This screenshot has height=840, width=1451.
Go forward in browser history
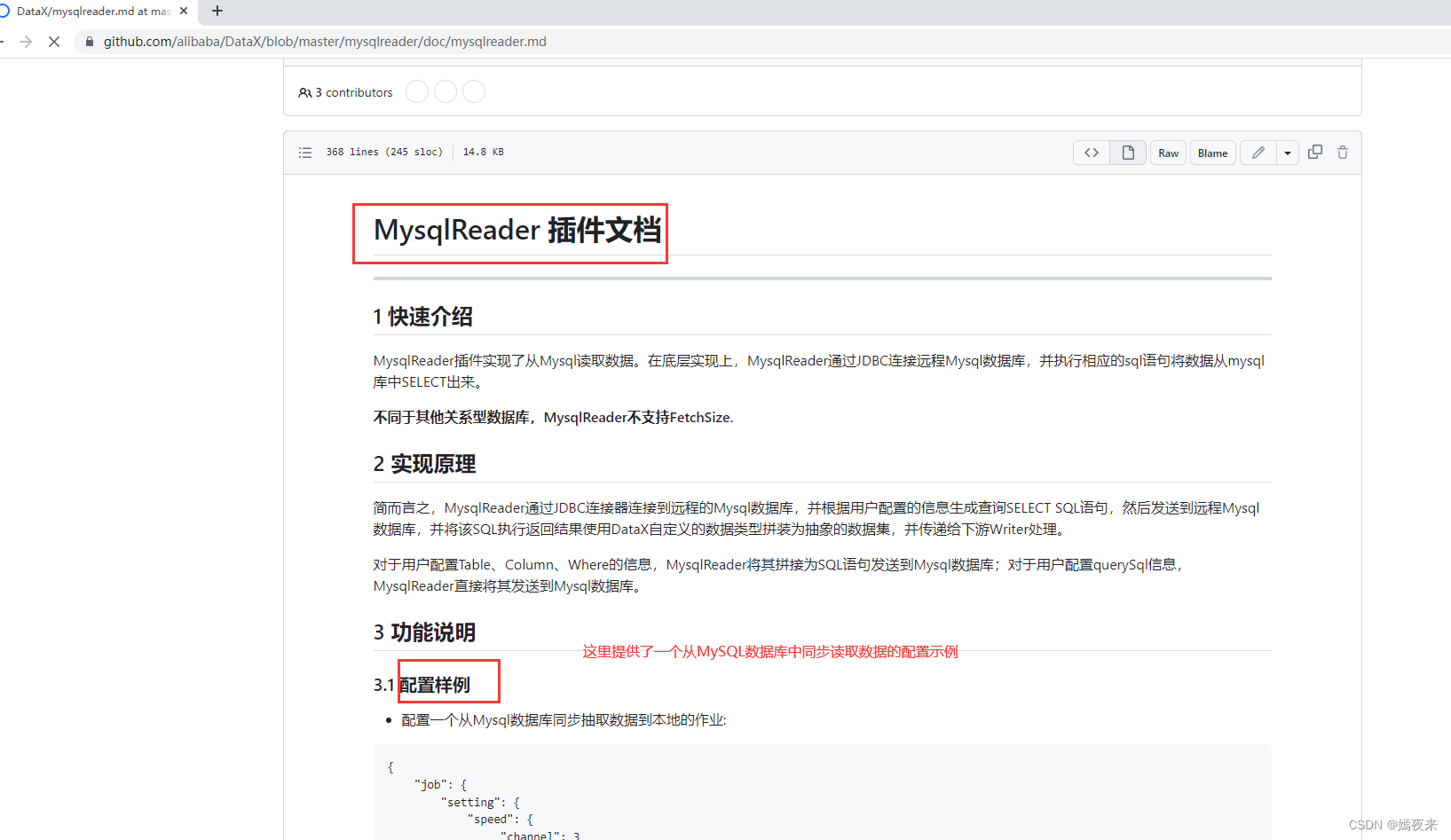tap(26, 42)
